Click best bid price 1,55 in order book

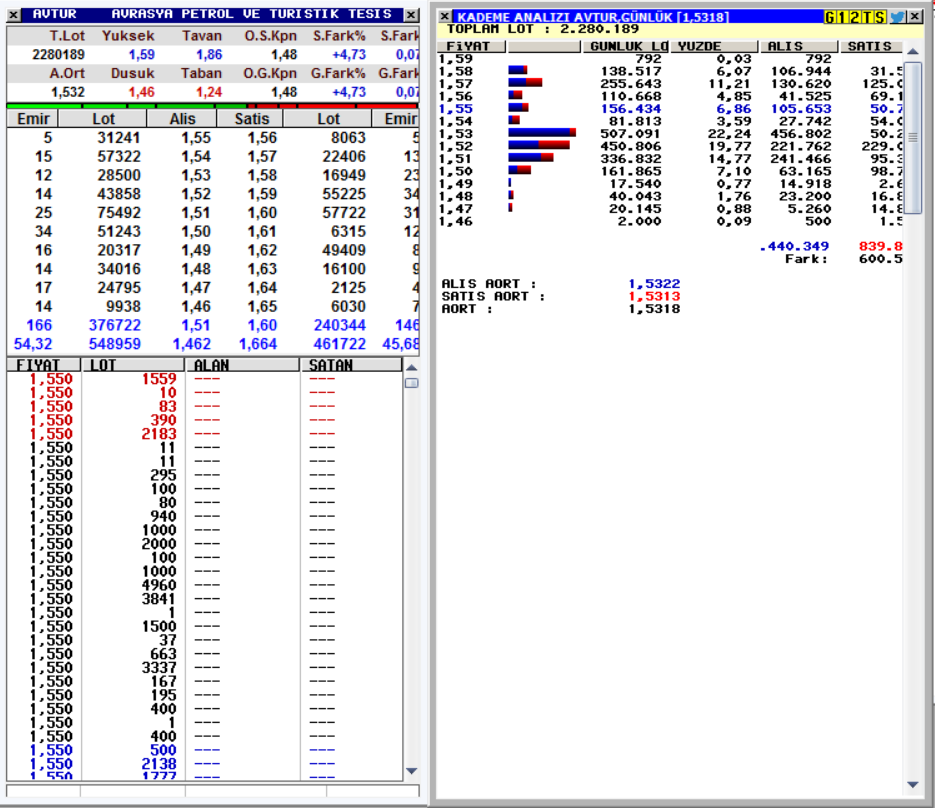[x=196, y=138]
